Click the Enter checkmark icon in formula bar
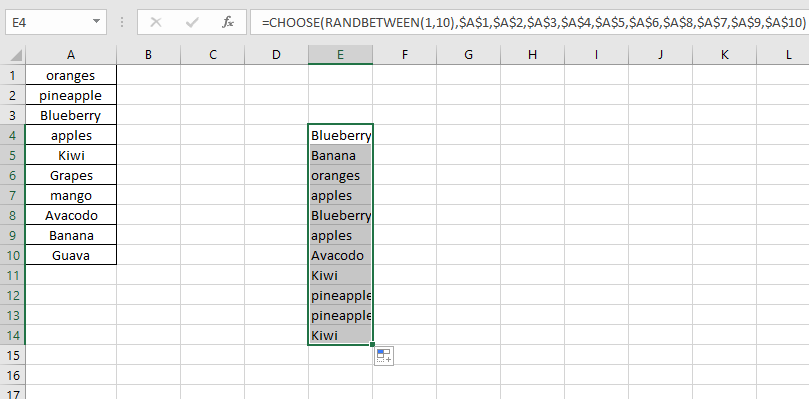The height and width of the screenshot is (399, 809). tap(192, 22)
